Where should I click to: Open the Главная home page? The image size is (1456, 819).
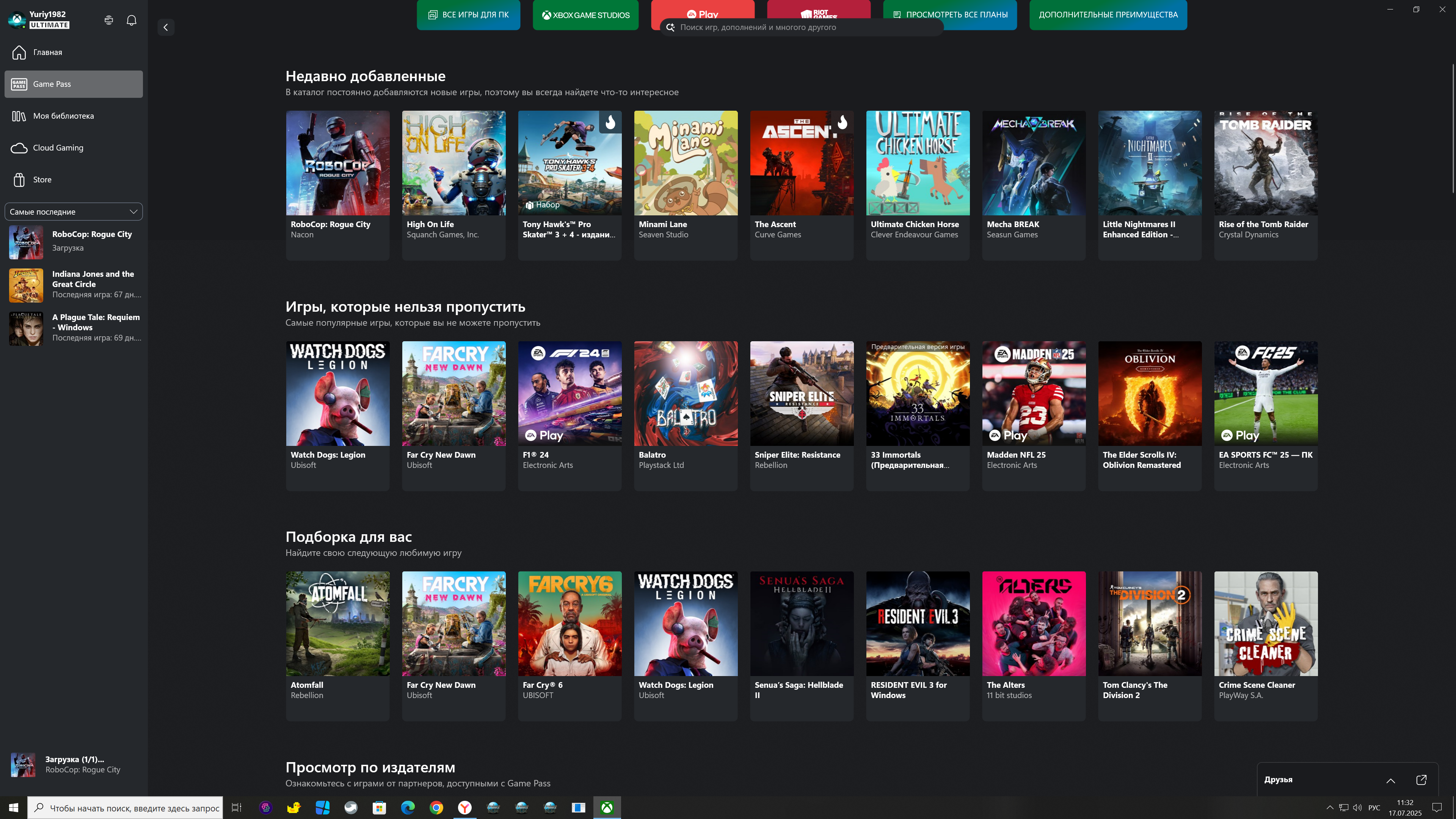74,52
